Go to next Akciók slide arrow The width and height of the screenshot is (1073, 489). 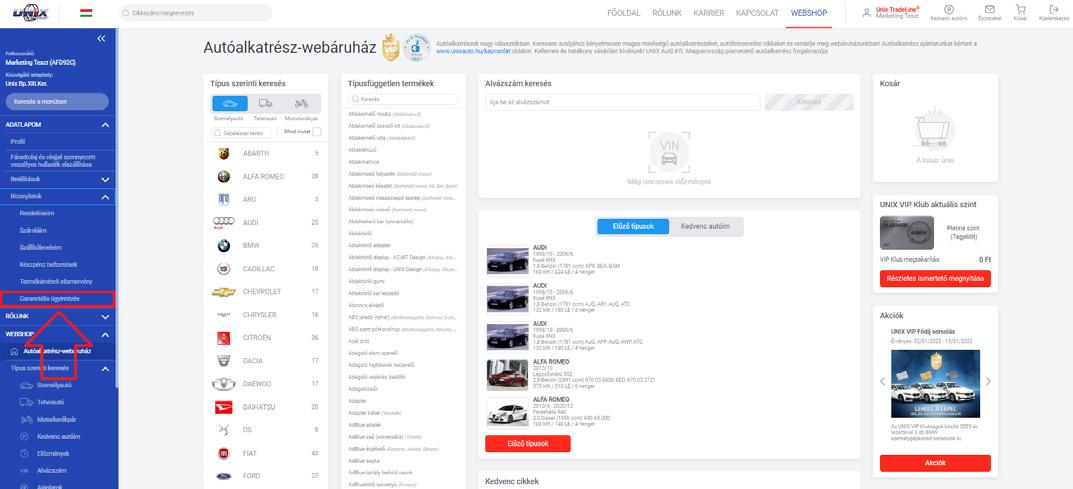987,382
